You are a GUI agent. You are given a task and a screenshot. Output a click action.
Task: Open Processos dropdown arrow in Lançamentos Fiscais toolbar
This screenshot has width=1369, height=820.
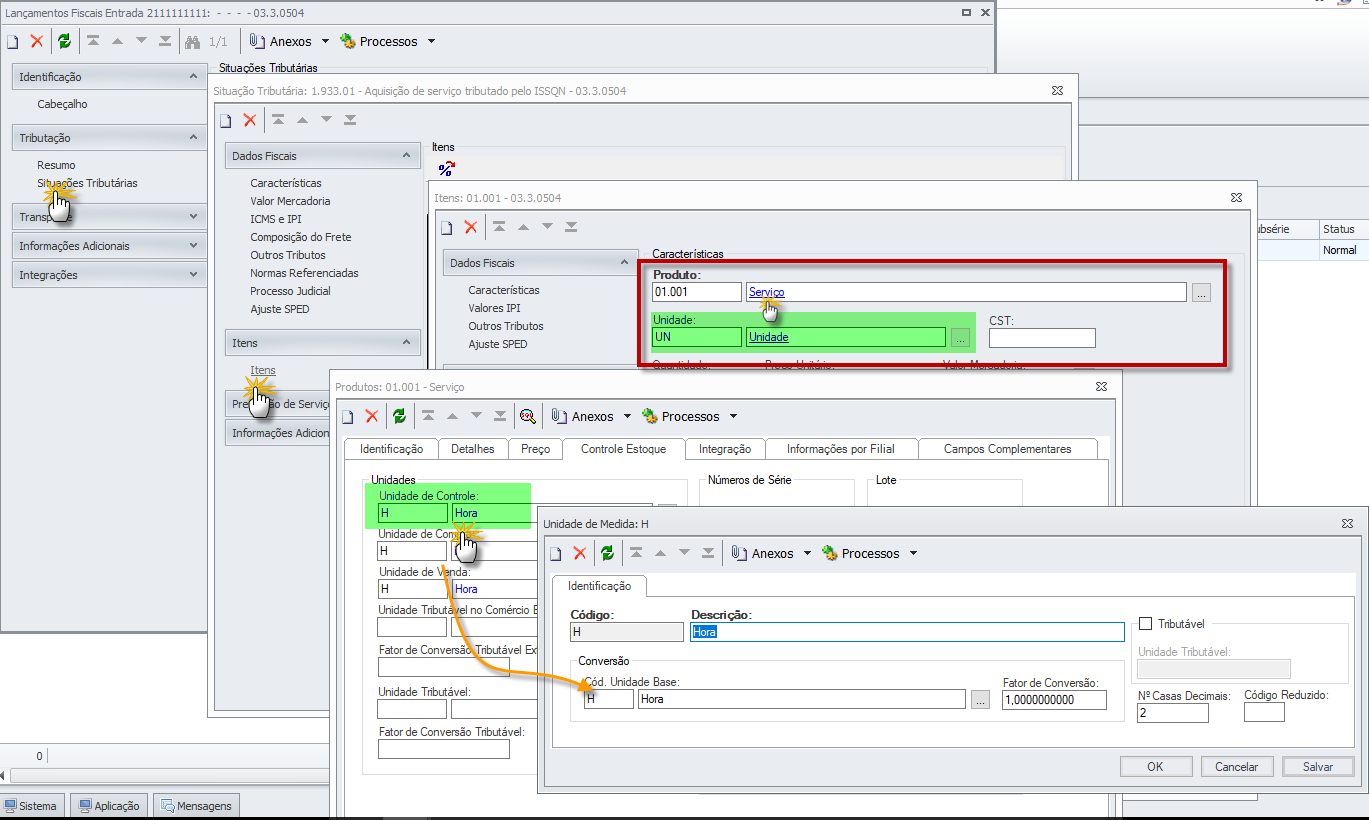coord(431,42)
